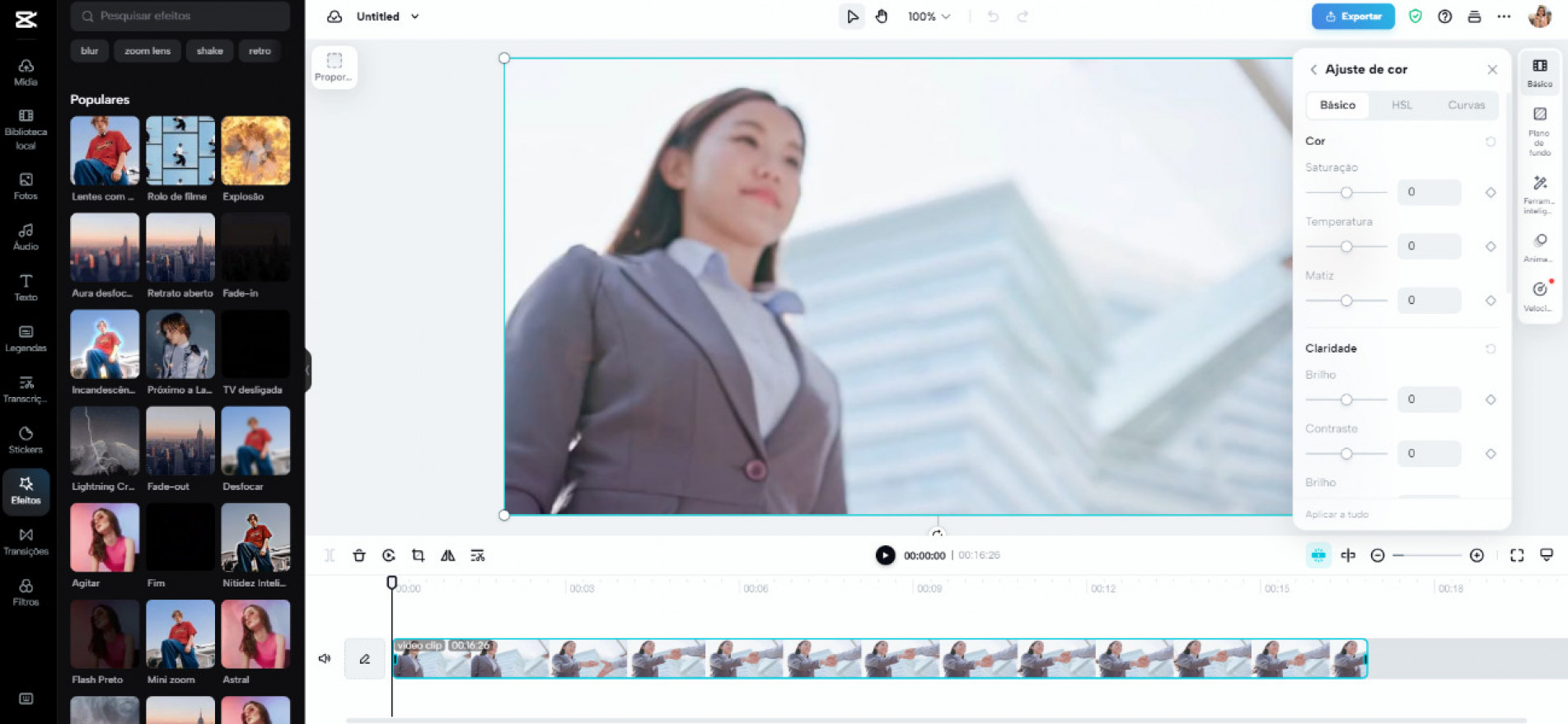Open the 100% zoom level dropdown
This screenshot has height=724, width=1568.
pyautogui.click(x=929, y=16)
